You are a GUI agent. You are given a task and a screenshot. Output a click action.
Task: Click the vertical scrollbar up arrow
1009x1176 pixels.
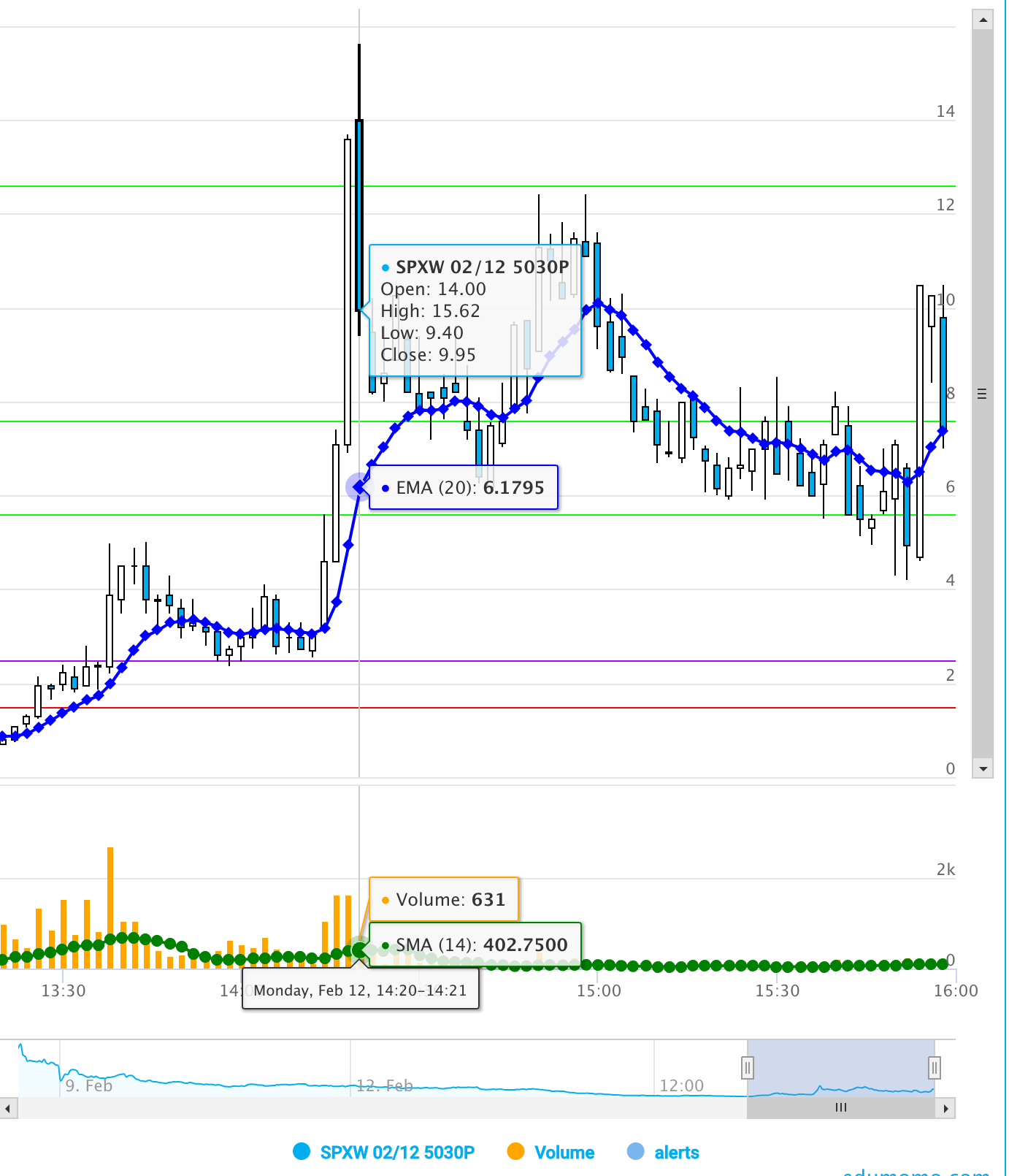click(983, 20)
